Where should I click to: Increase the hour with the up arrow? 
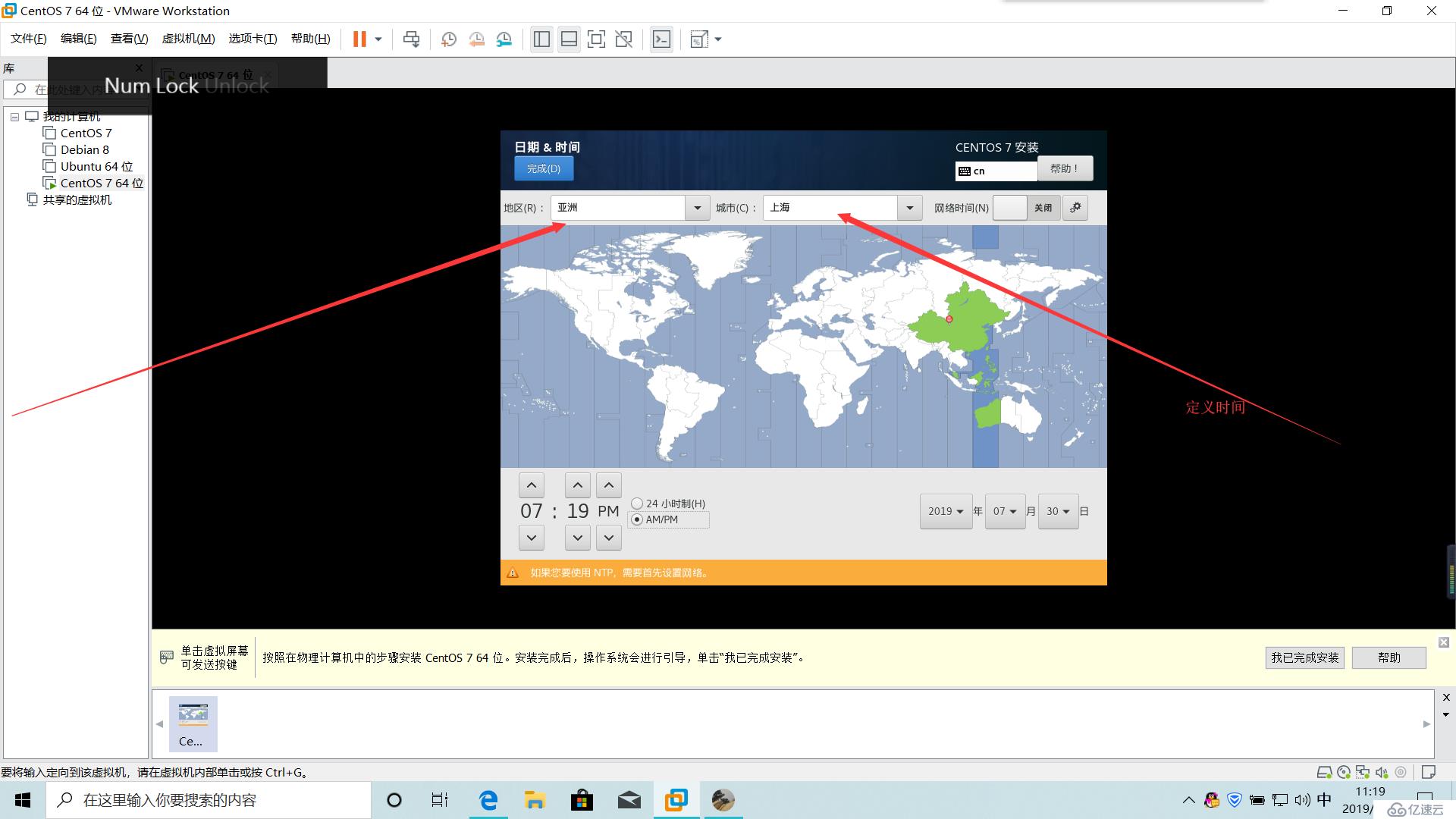532,485
